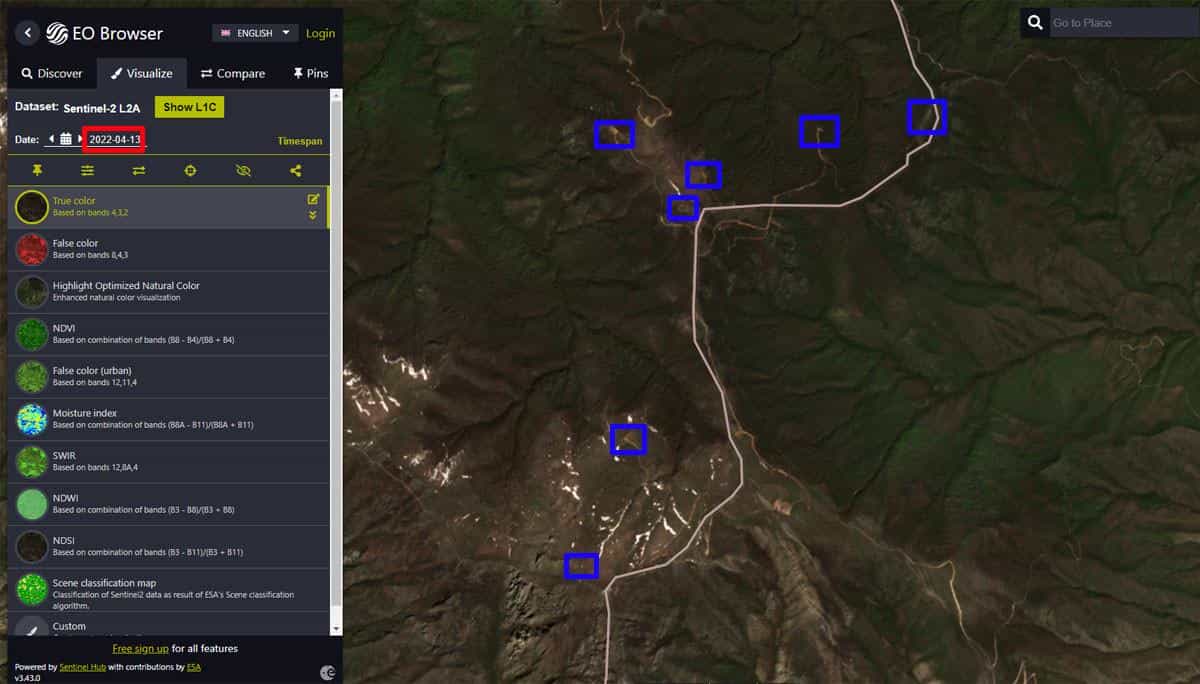Screen dimensions: 1200x684
Task: Open the effects and advanced options sliders icon
Action: tap(88, 171)
